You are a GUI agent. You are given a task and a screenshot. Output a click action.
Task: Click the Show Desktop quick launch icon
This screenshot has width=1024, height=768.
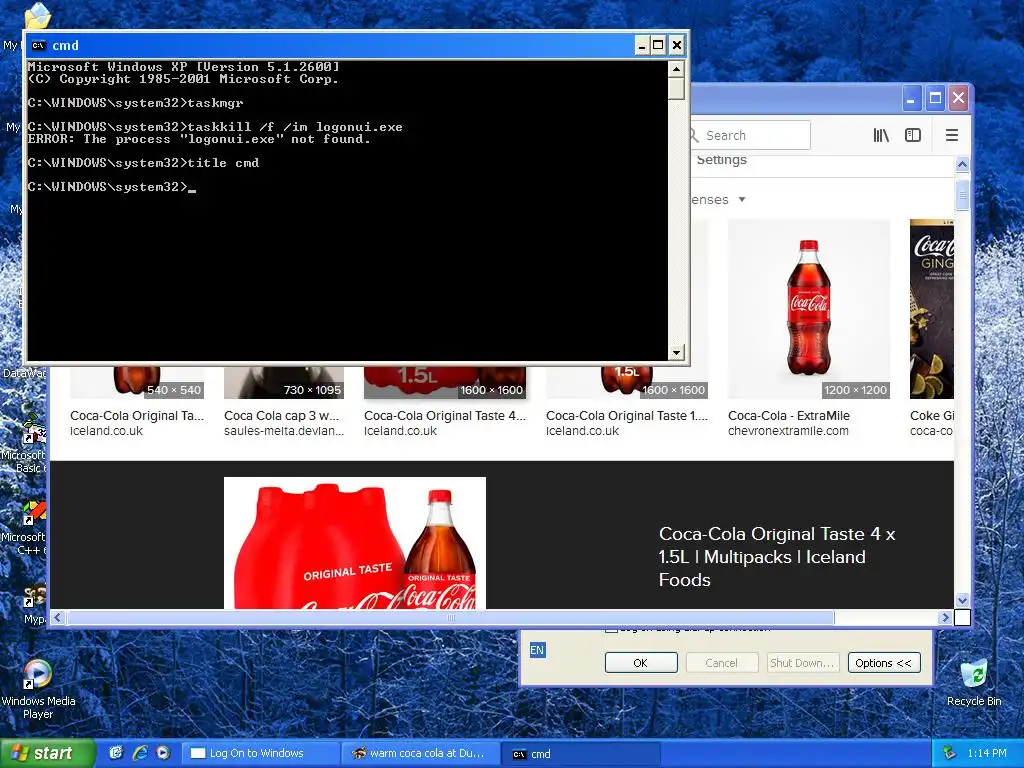tap(116, 753)
